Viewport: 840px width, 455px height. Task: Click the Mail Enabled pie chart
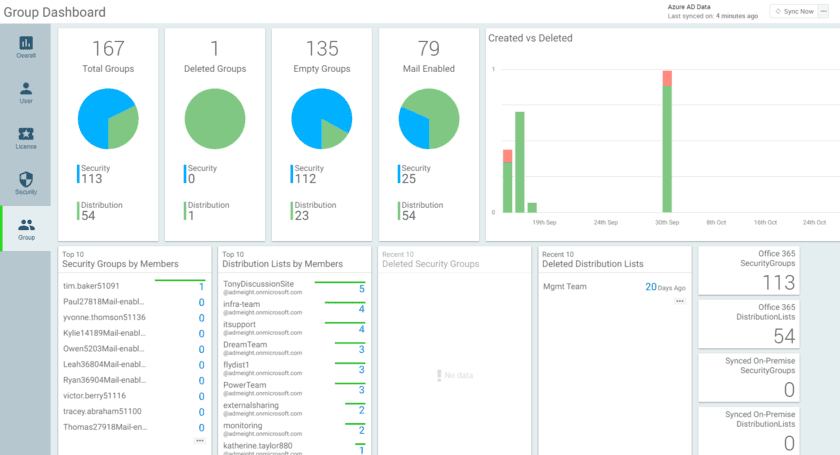point(428,118)
